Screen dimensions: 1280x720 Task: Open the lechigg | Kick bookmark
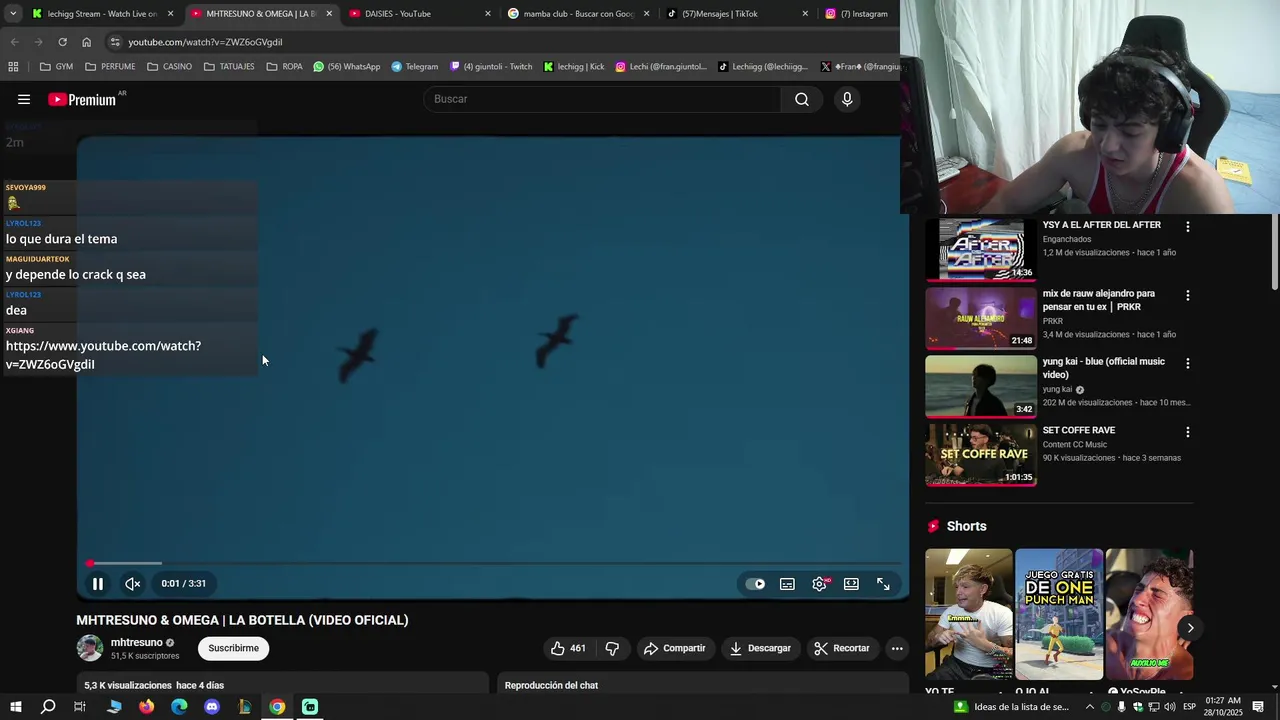(574, 67)
